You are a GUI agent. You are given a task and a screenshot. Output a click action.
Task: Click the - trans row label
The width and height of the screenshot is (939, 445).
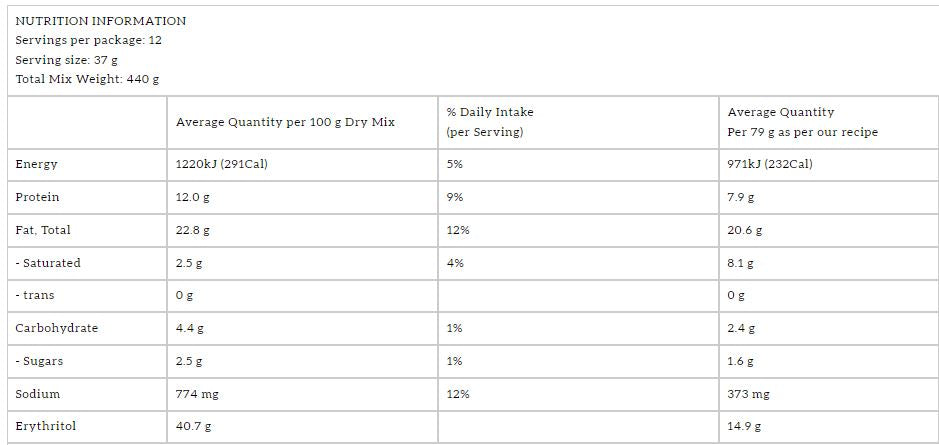click(37, 296)
